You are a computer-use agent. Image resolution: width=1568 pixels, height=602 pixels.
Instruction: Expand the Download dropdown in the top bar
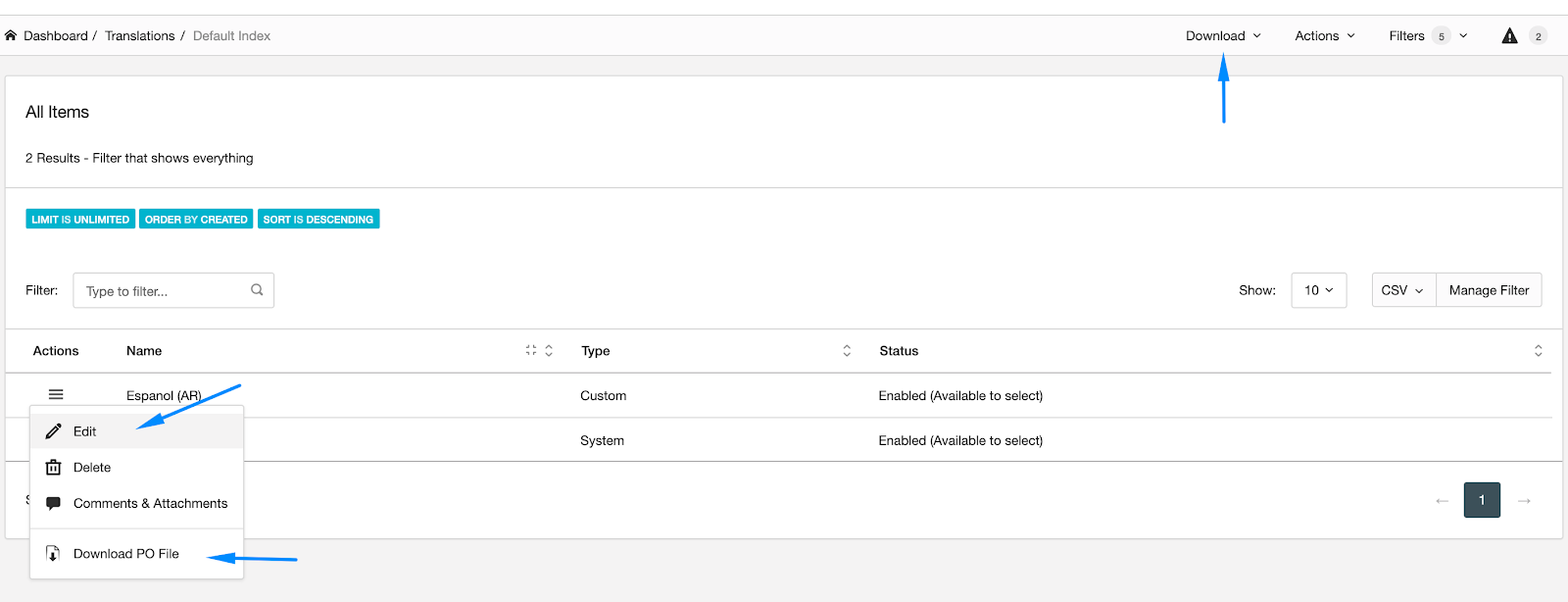click(x=1223, y=36)
